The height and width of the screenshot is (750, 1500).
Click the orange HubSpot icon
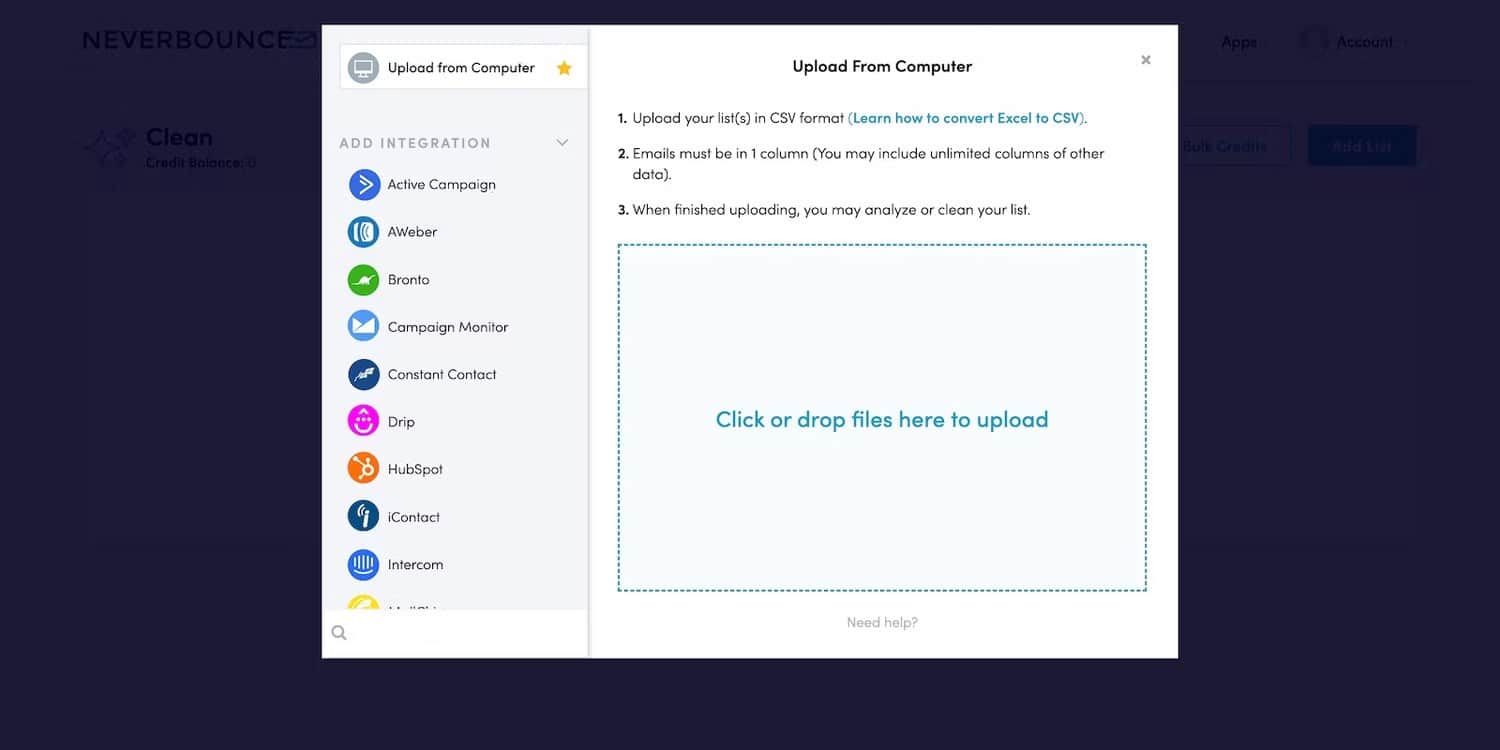click(363, 469)
